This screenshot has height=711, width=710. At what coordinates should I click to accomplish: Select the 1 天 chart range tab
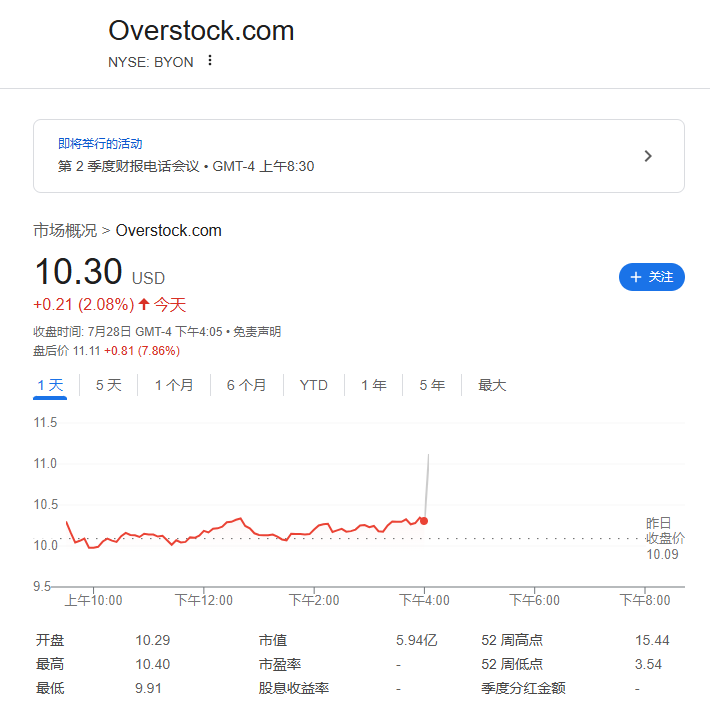click(x=50, y=385)
